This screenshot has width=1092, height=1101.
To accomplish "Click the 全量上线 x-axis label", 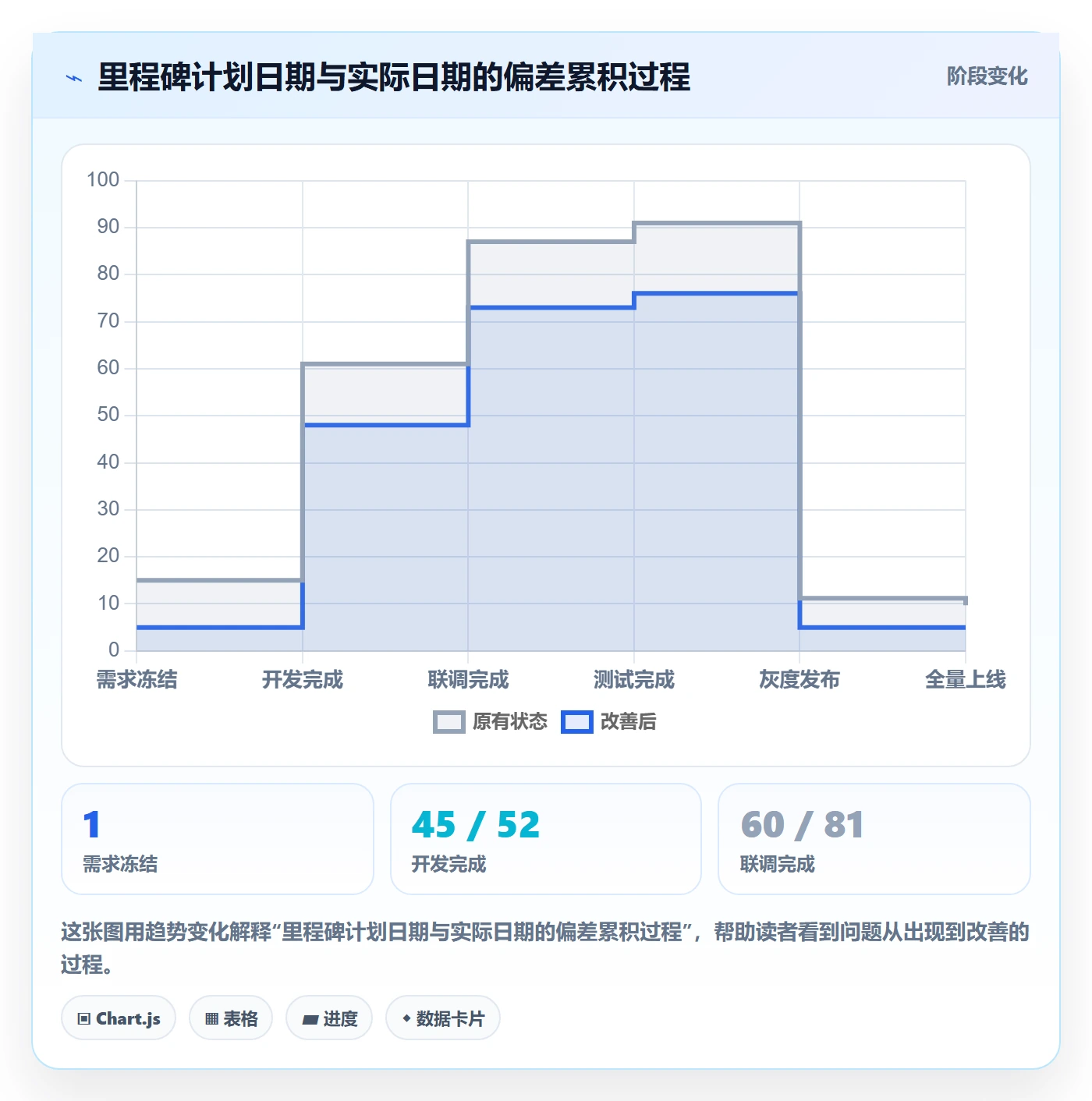I will 966,680.
